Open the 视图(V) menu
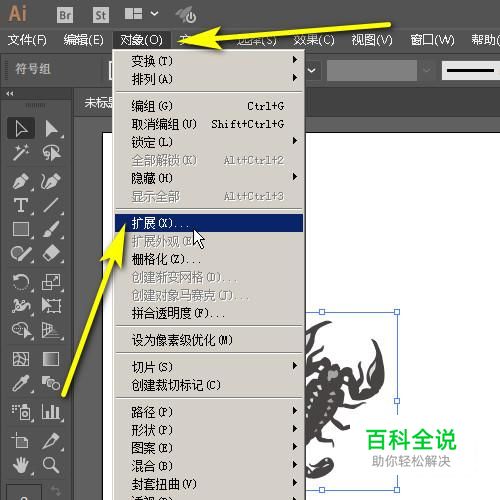Screen dimensions: 500x500 pyautogui.click(x=372, y=40)
